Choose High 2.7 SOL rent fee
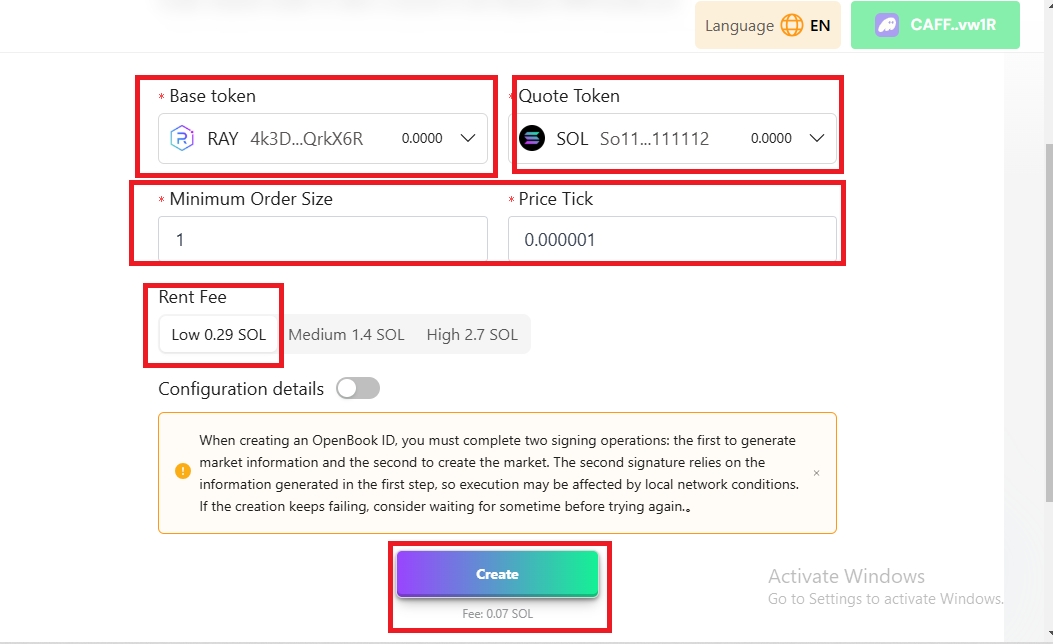This screenshot has width=1053, height=644. pos(472,335)
